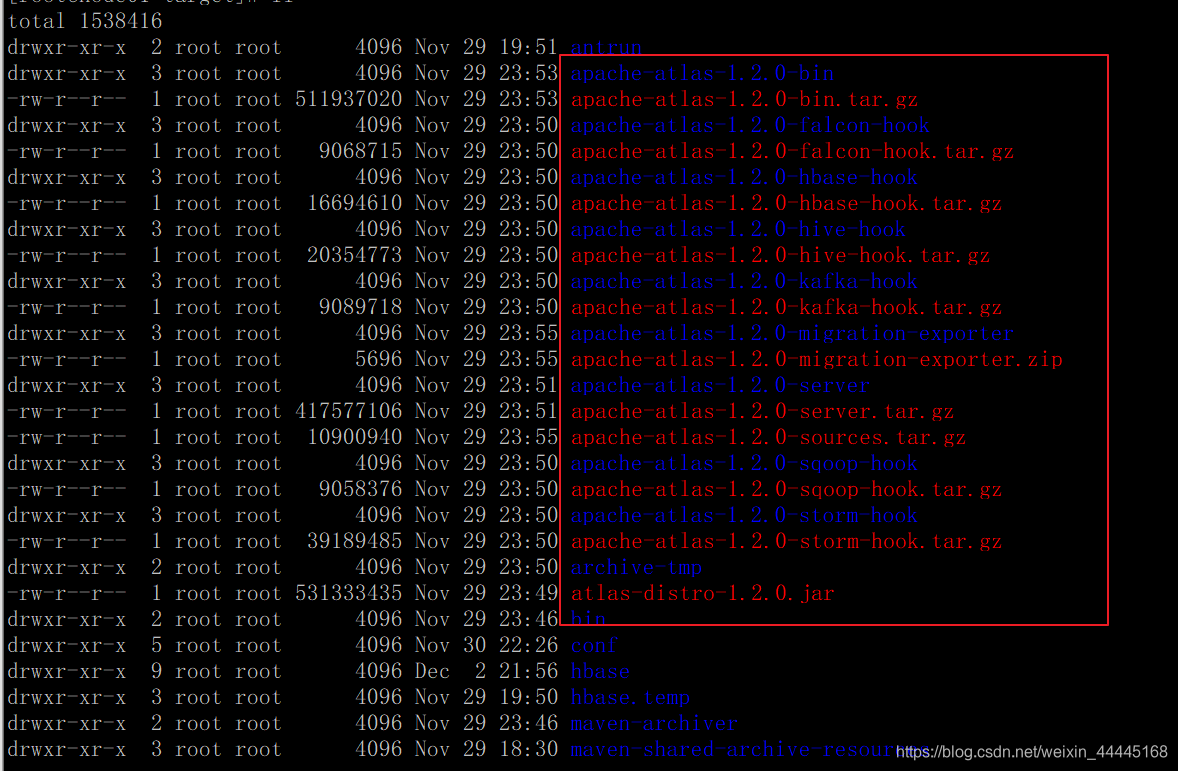The height and width of the screenshot is (771, 1178).
Task: Select apache-atlas-1.2.0-bin.tar.gz file name
Action: tap(744, 99)
